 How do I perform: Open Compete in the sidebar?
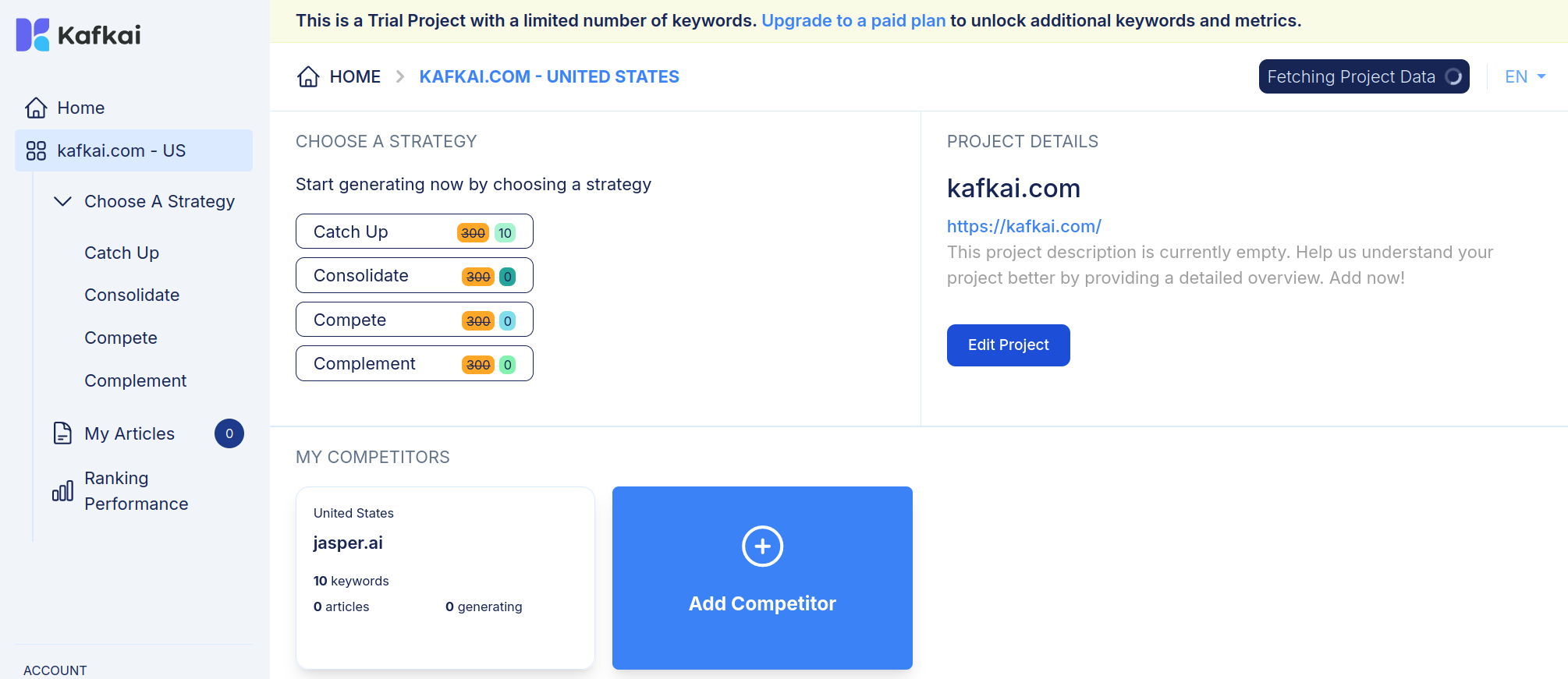121,338
